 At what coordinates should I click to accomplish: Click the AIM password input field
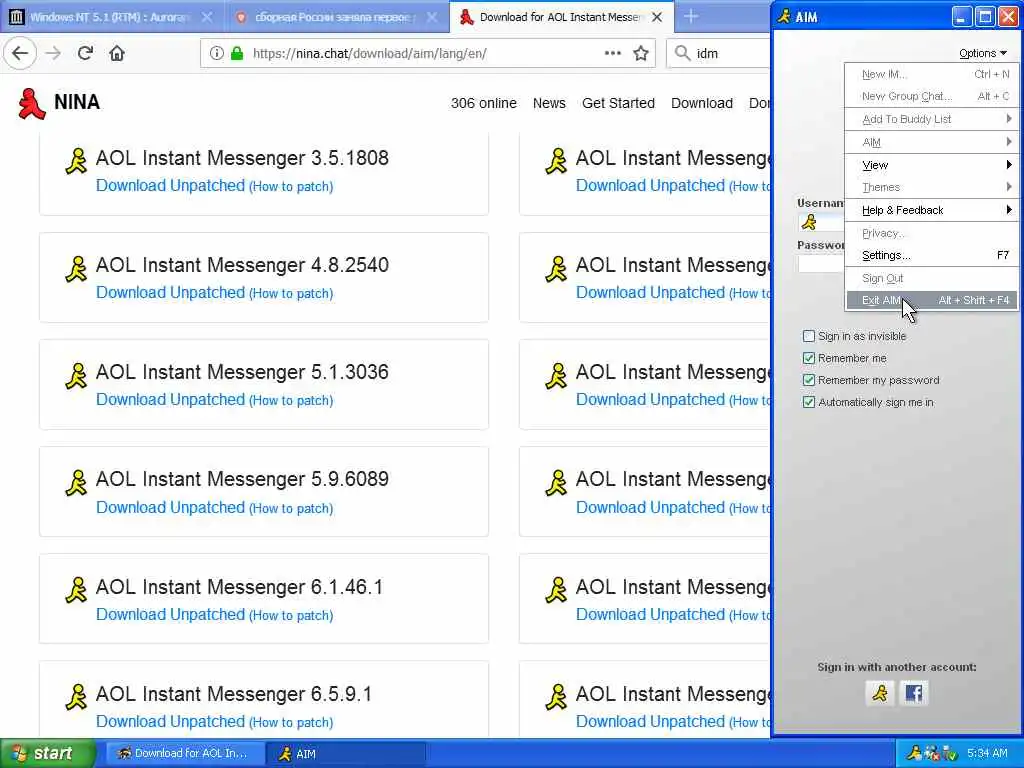click(x=821, y=264)
